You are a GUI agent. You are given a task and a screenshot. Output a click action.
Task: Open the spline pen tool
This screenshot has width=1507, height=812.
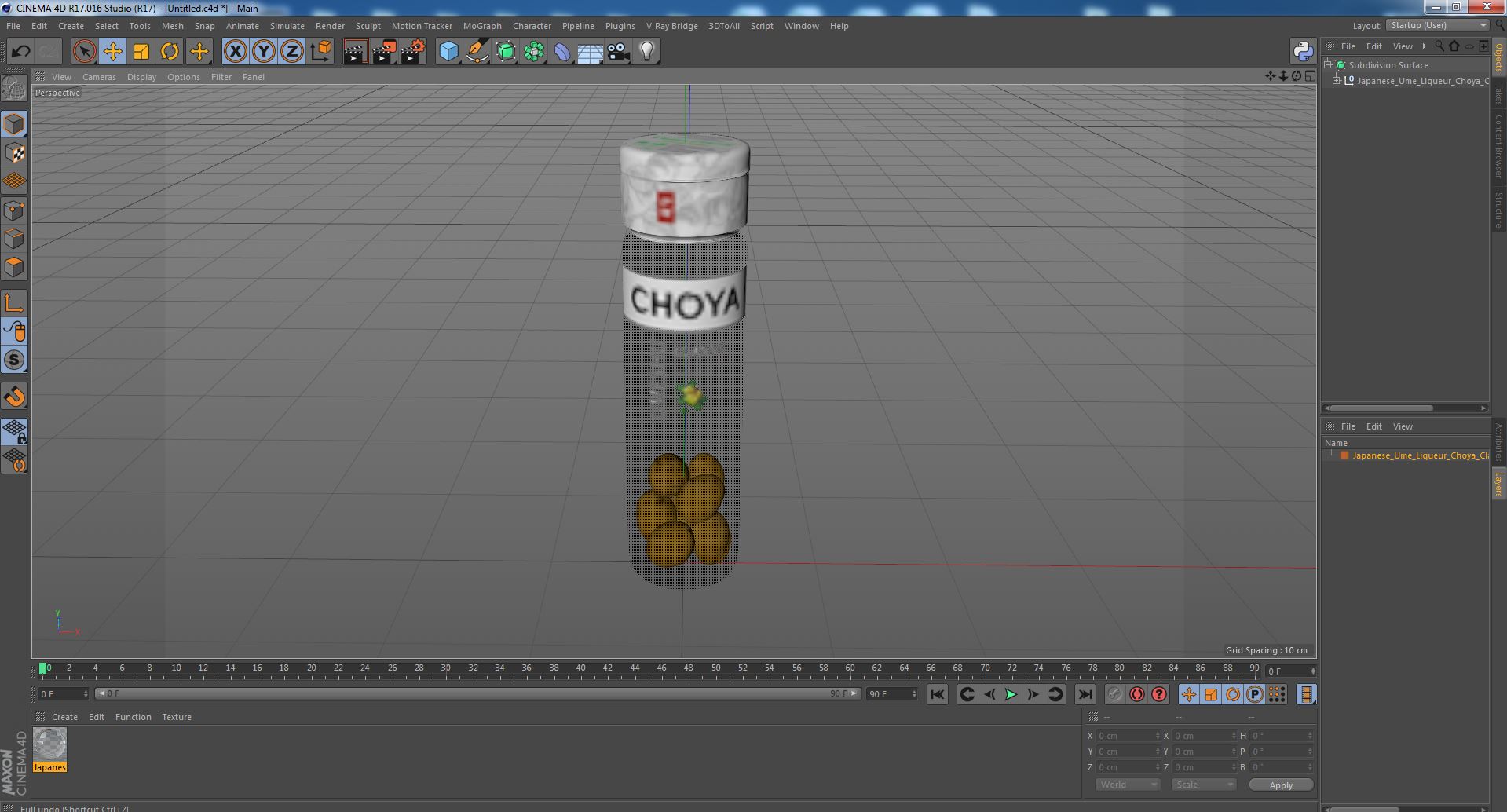477,52
